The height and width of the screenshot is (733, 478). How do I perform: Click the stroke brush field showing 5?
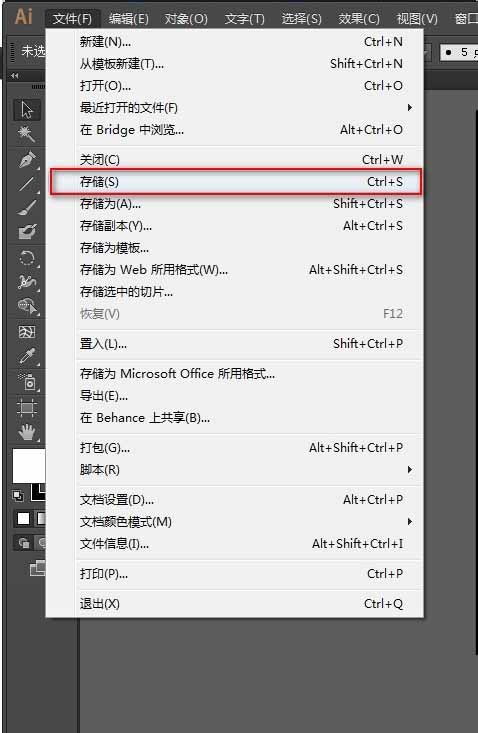pos(459,52)
